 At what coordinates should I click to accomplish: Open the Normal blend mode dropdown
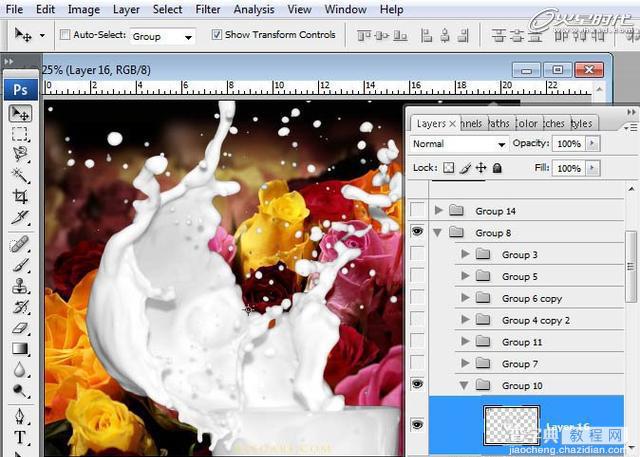460,144
